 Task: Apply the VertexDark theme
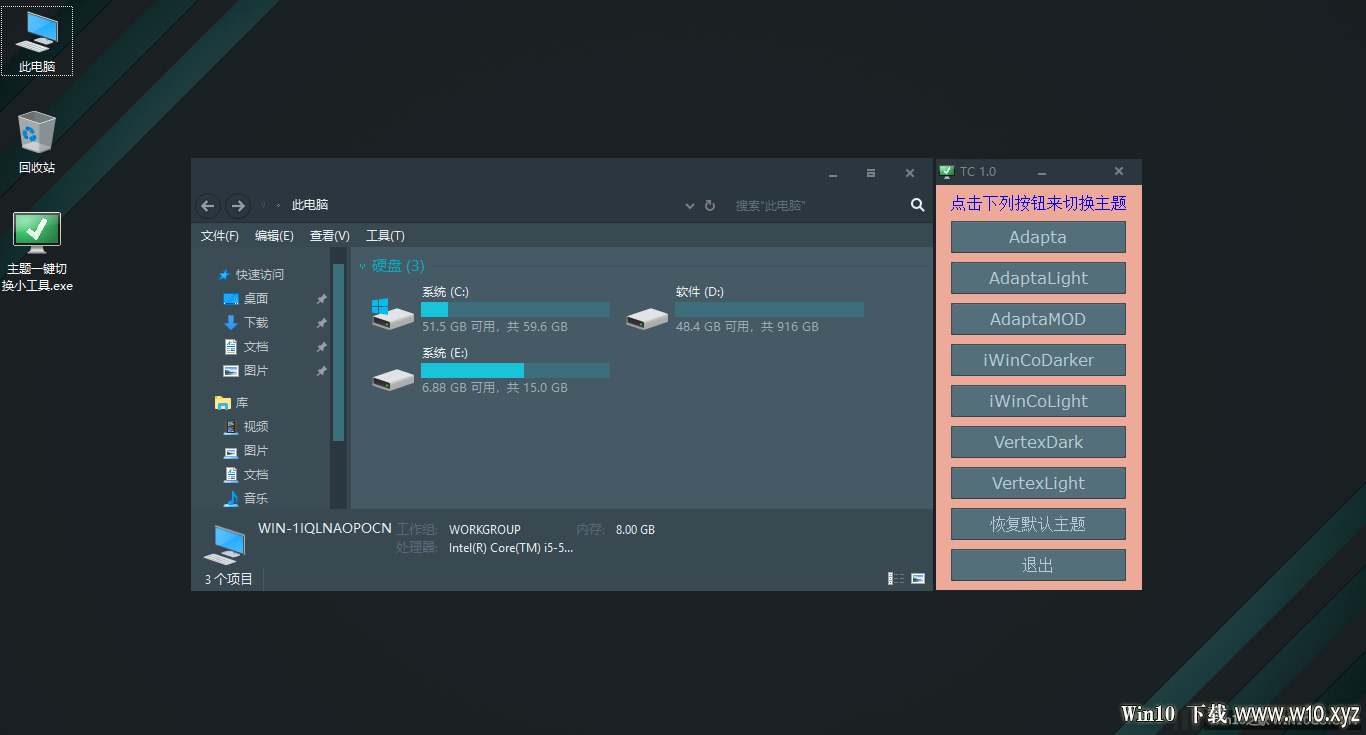(x=1038, y=442)
